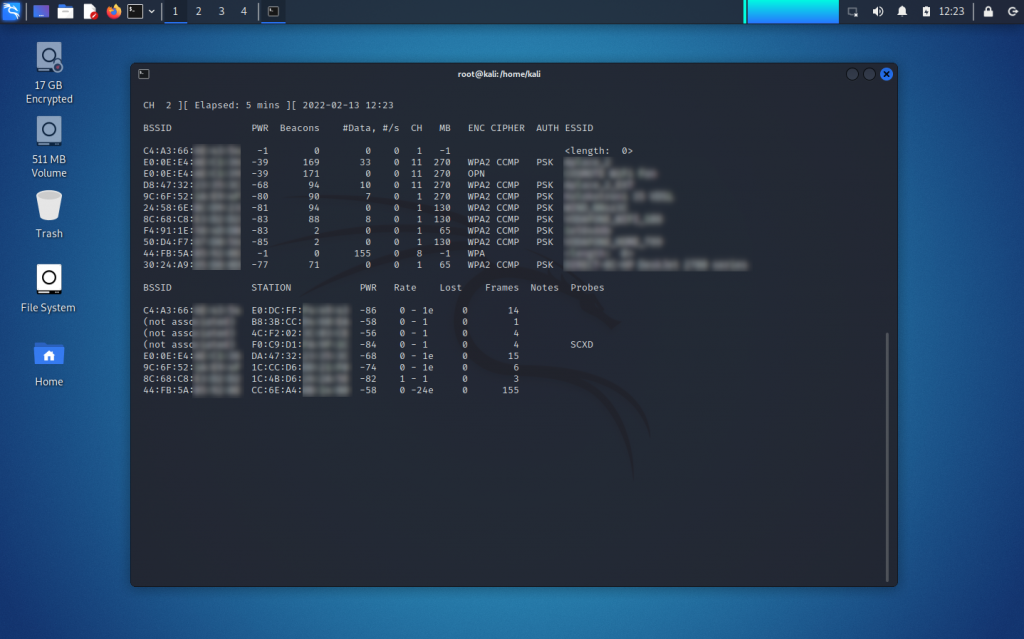Open the logout session icon
The image size is (1024, 639).
[x=1012, y=12]
